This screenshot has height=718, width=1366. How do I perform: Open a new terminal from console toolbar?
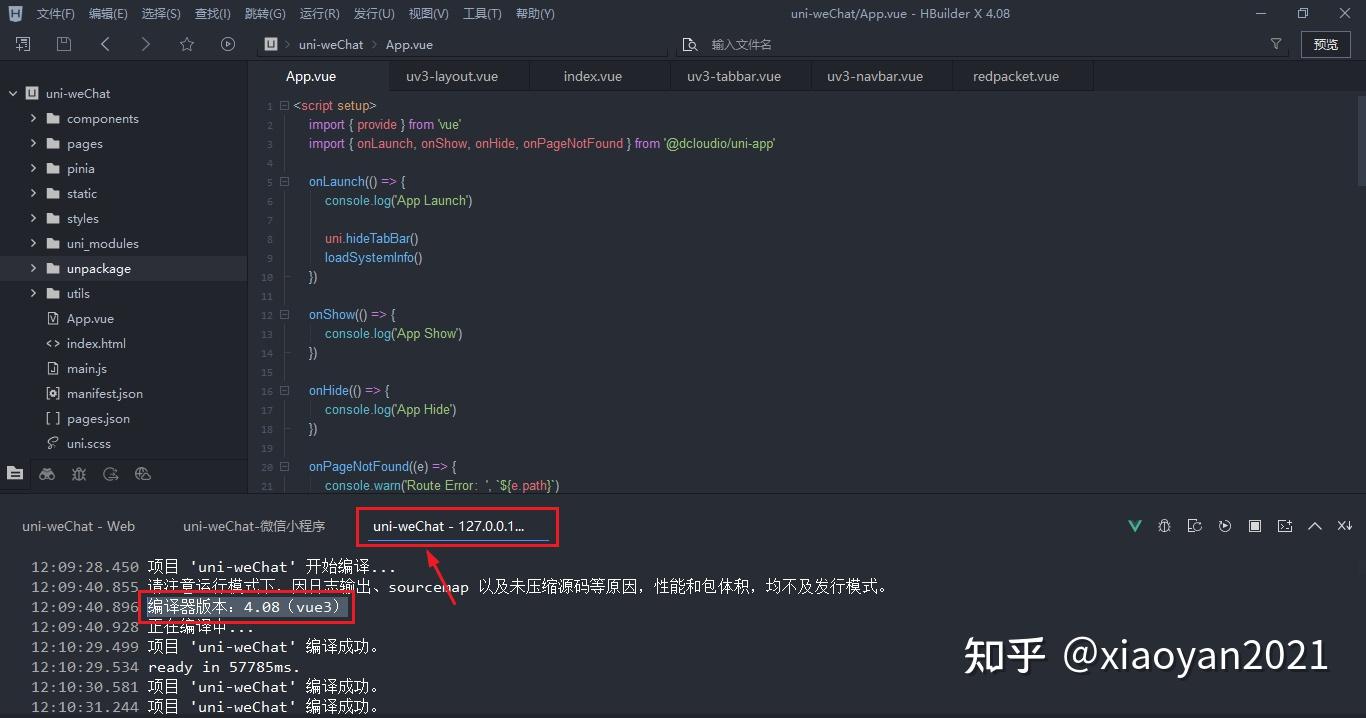(x=1284, y=525)
